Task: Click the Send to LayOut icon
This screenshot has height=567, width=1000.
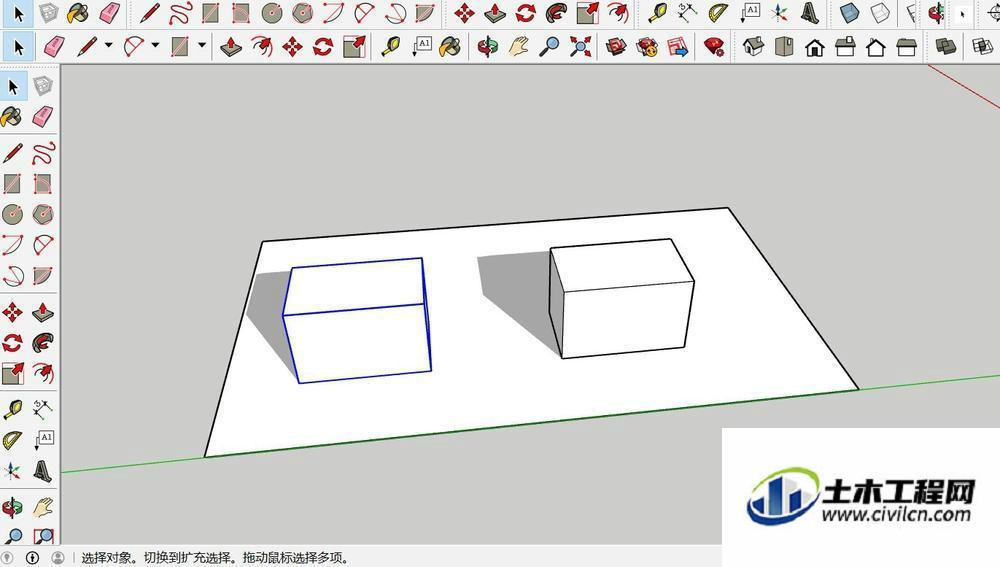Action: 677,47
